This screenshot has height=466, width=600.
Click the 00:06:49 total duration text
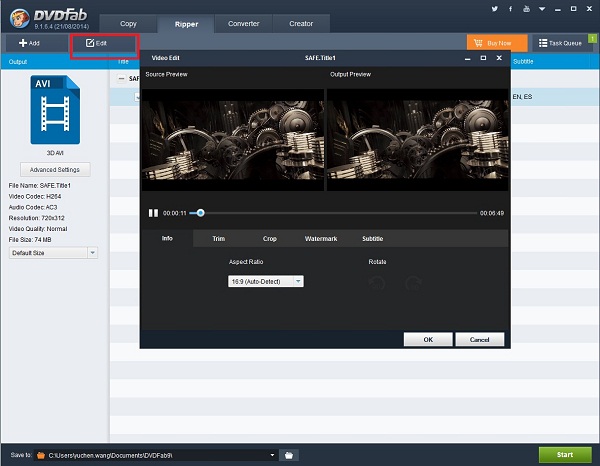[492, 213]
